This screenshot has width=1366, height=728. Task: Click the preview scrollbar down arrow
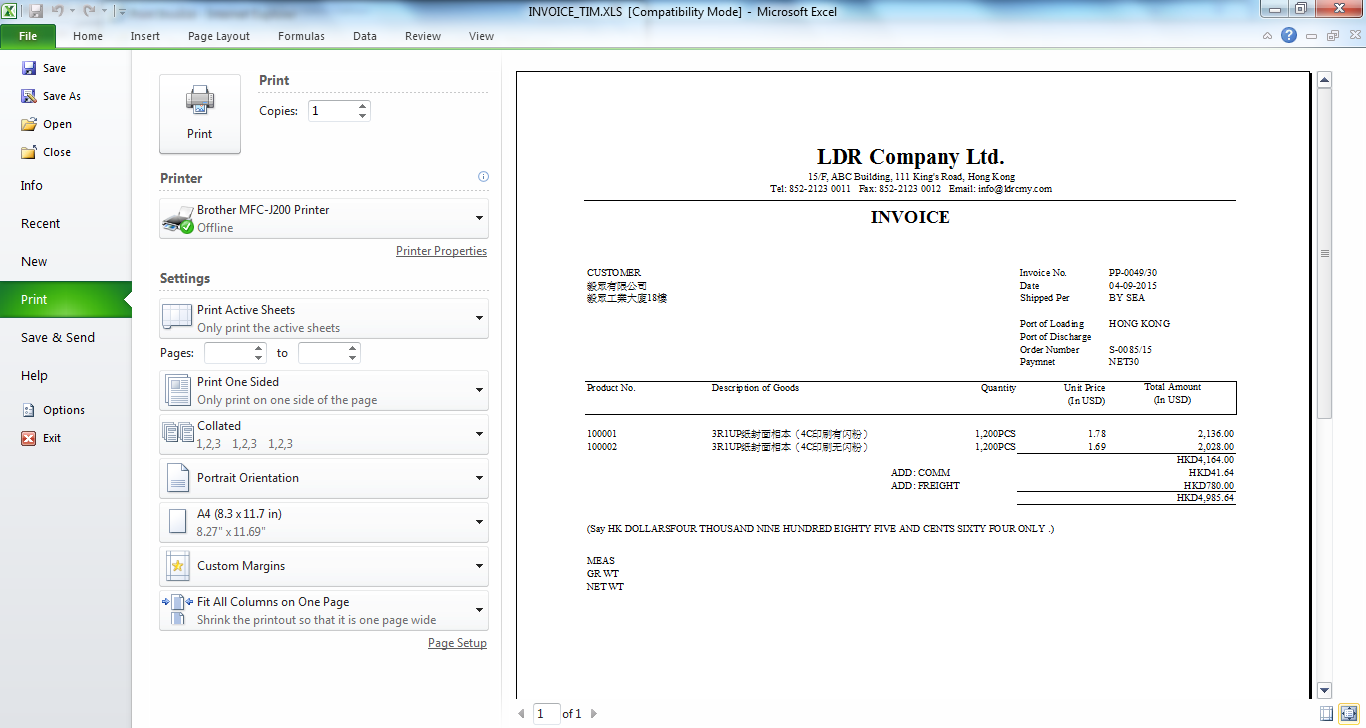coord(1325,690)
